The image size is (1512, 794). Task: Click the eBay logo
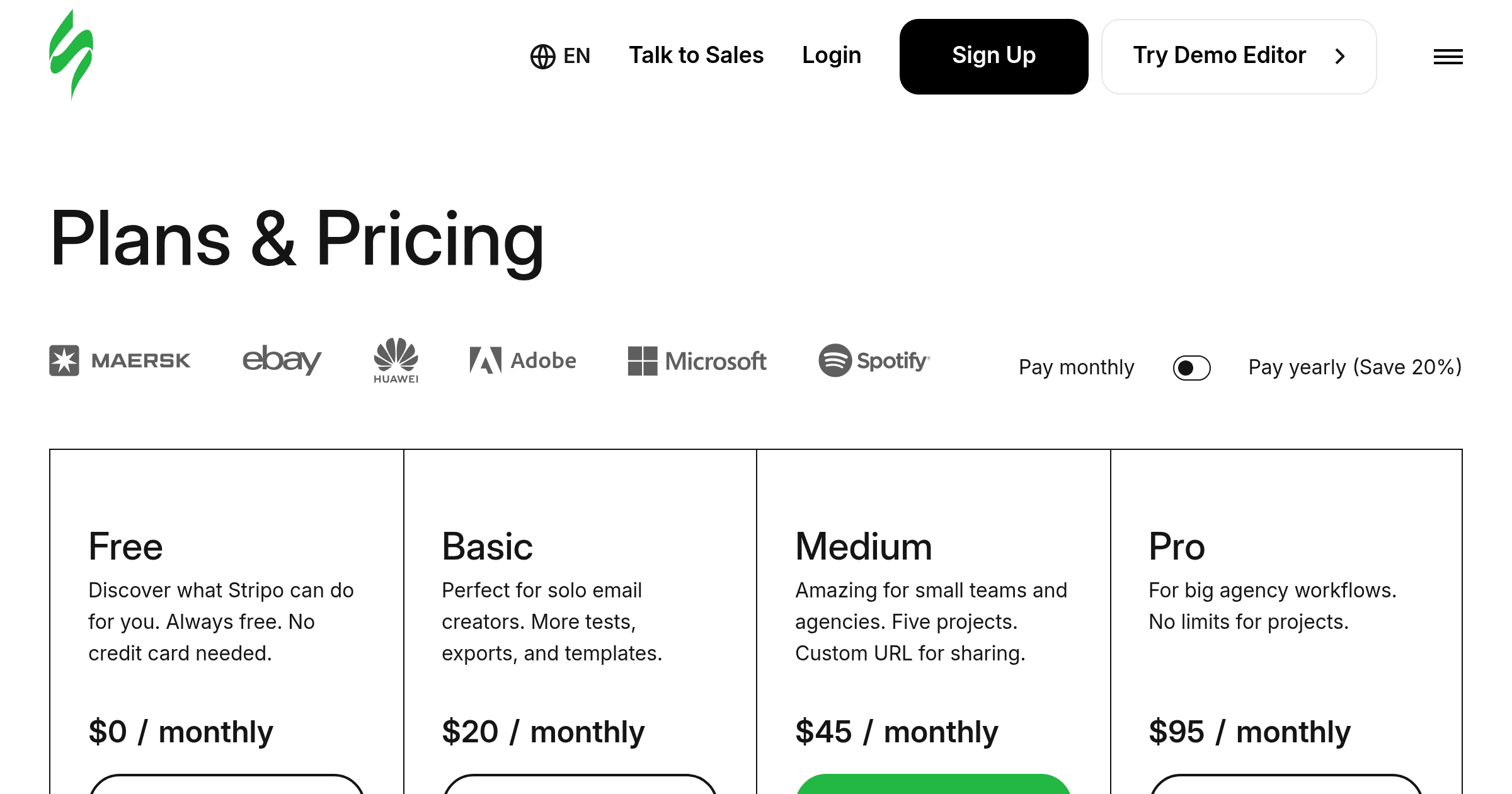click(x=282, y=359)
